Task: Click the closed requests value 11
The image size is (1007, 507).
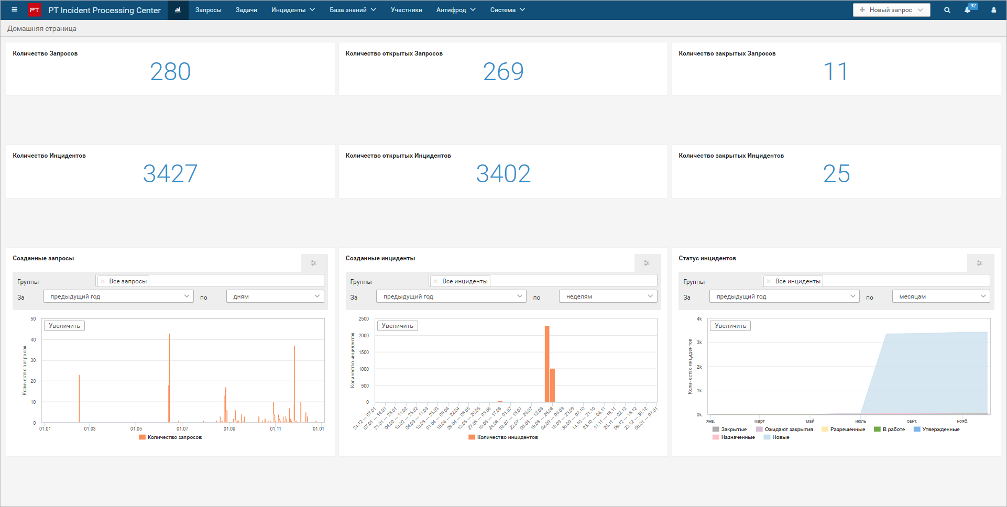Action: 836,72
